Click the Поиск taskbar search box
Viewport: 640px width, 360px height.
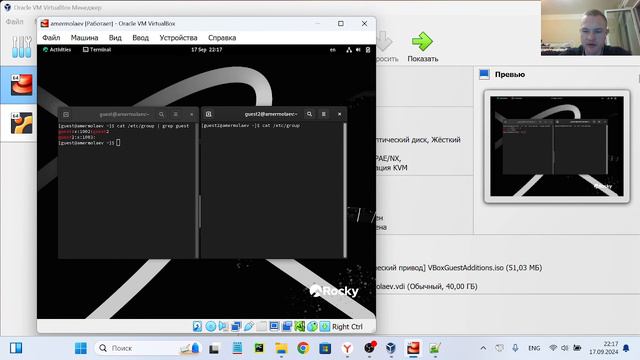[x=148, y=348]
